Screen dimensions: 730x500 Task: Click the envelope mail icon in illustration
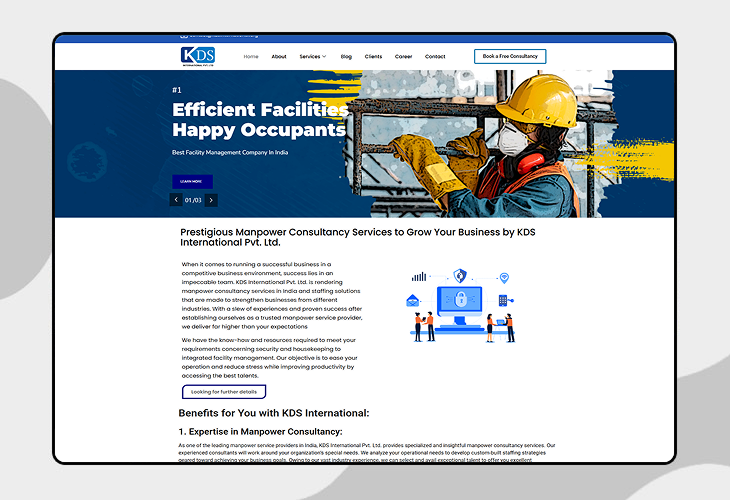(x=412, y=300)
